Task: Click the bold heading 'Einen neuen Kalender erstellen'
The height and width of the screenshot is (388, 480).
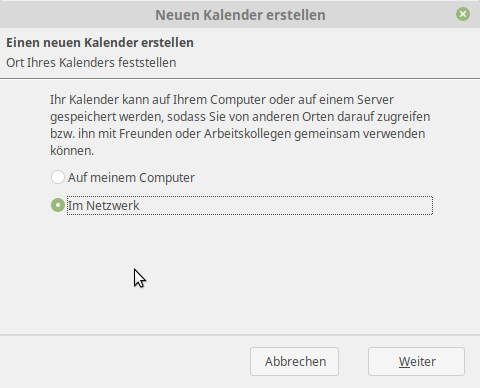Action: click(100, 43)
